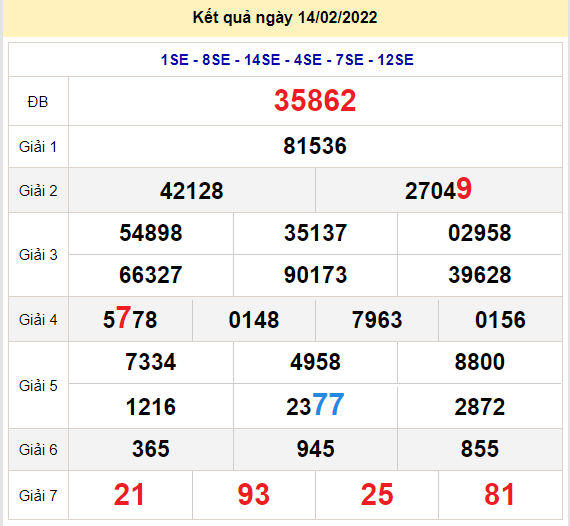Select second prize number 42128
This screenshot has height=526, width=570.
(192, 191)
